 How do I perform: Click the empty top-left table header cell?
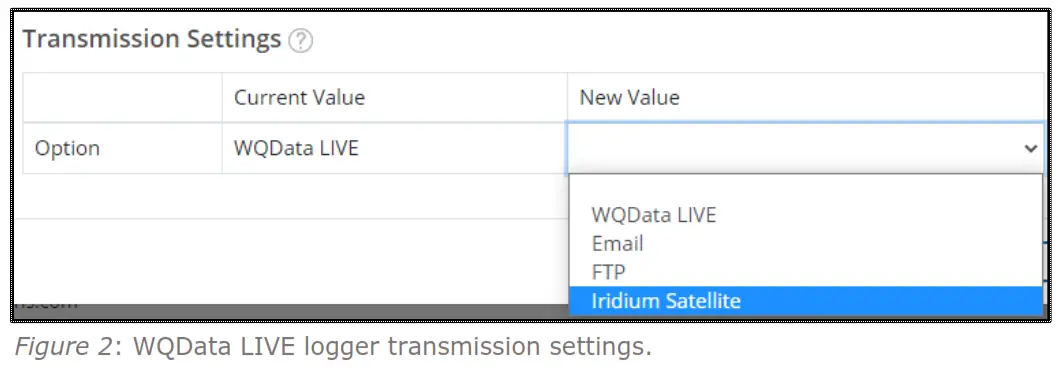point(122,97)
